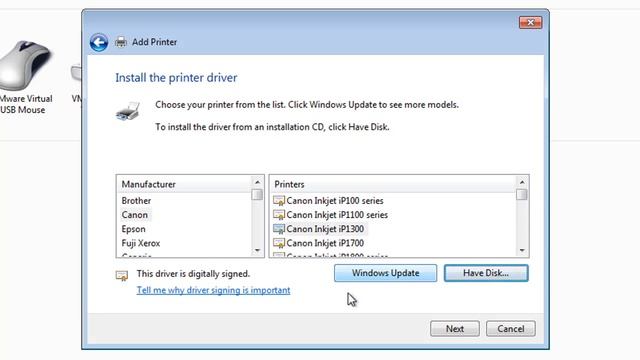Image resolution: width=640 pixels, height=360 pixels.
Task: Click Printers list scroll down arrow
Action: [x=522, y=250]
